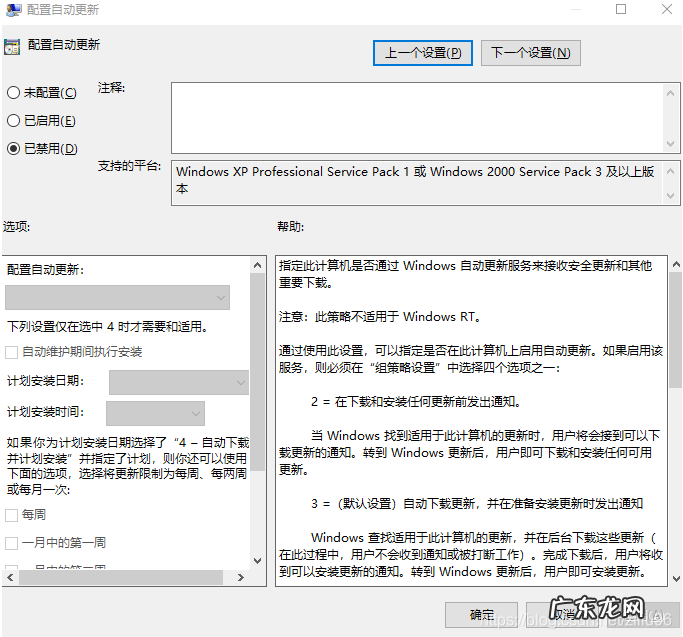Click the 选项: label
Screen dimensions: 683x637
tap(16, 227)
